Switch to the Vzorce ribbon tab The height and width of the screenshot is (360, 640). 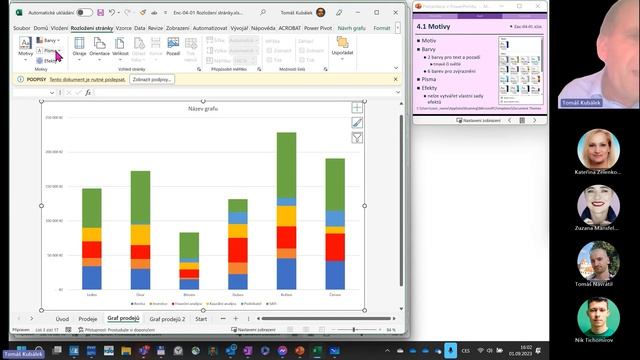(123, 28)
